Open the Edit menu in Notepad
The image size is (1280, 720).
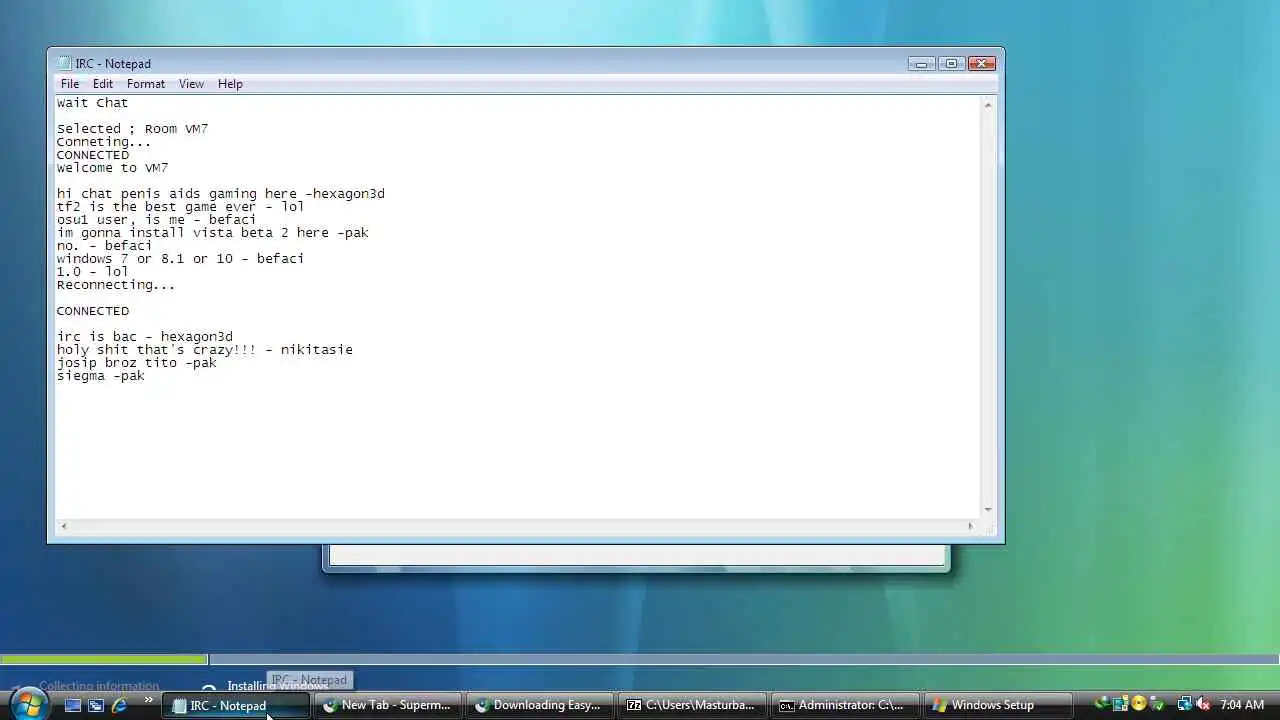tap(103, 84)
